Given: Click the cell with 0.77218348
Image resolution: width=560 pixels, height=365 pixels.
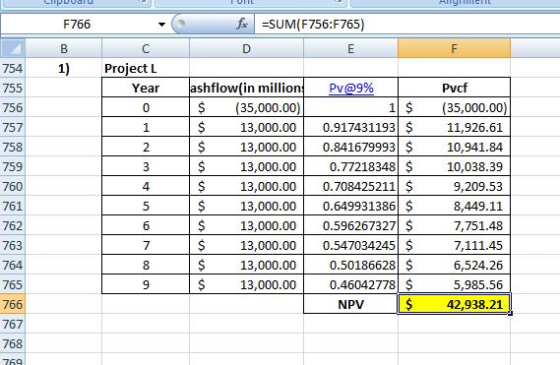Looking at the screenshot, I should click(351, 166).
